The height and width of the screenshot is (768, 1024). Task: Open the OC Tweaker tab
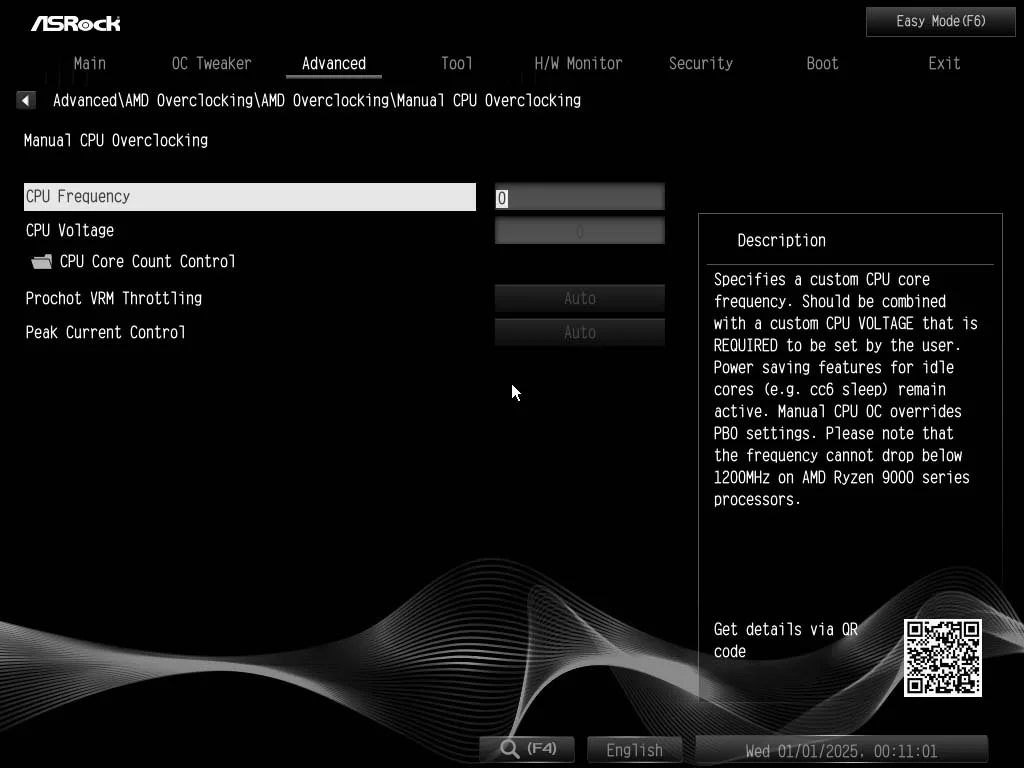point(212,63)
